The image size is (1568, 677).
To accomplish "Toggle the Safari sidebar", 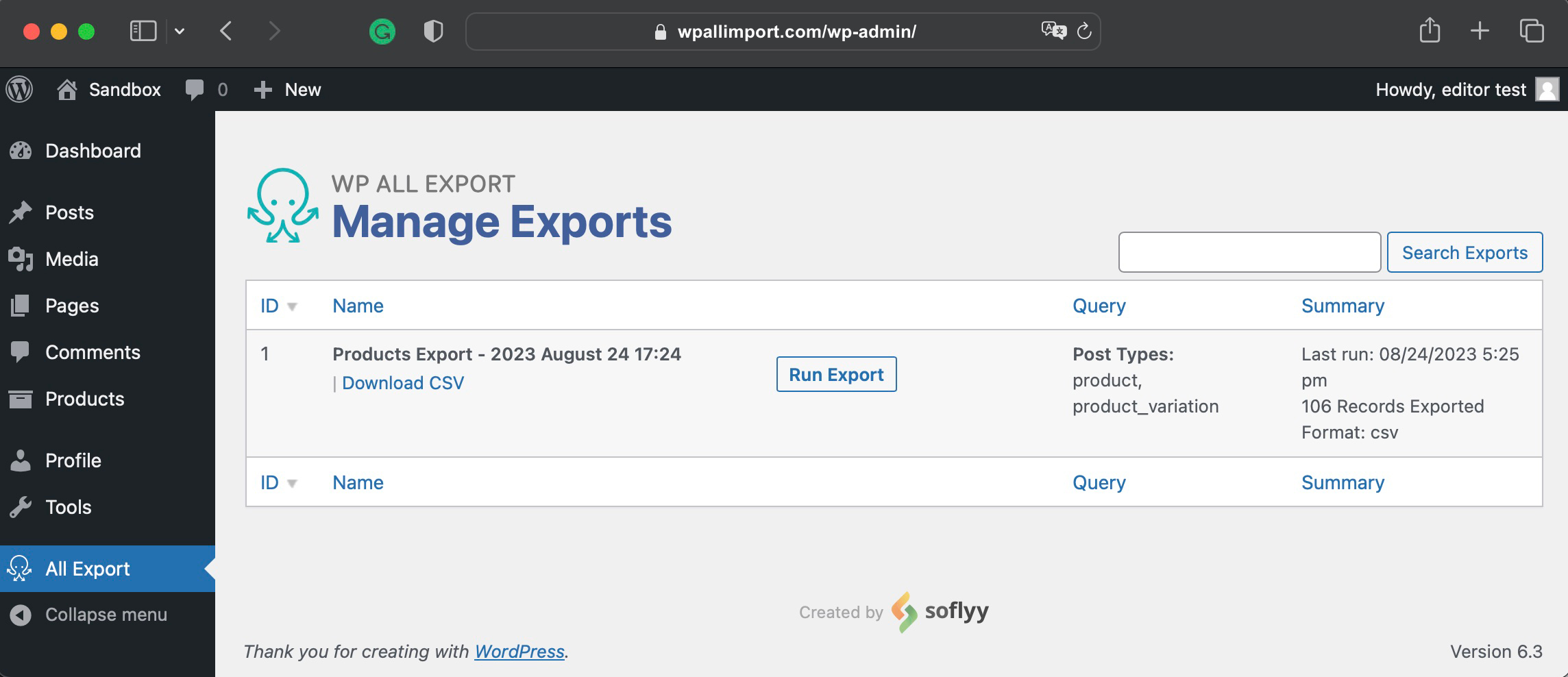I will click(x=143, y=31).
